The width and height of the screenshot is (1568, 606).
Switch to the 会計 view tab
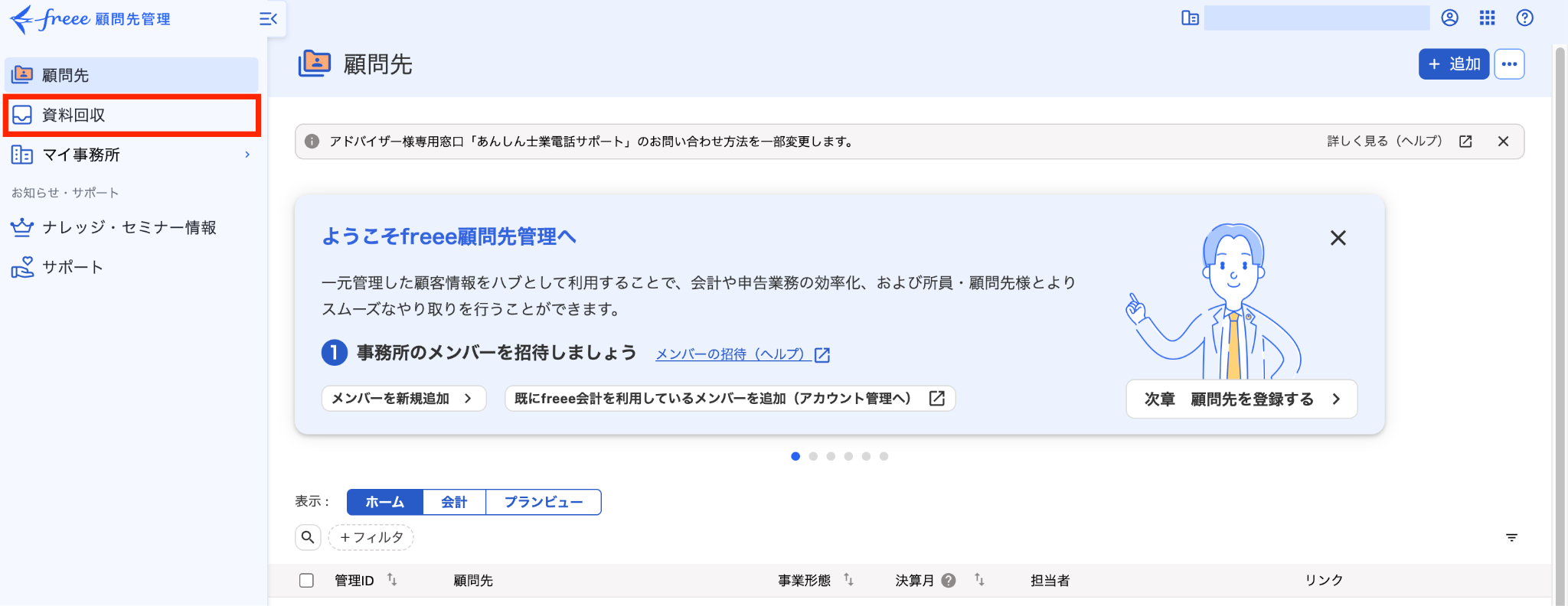(454, 502)
